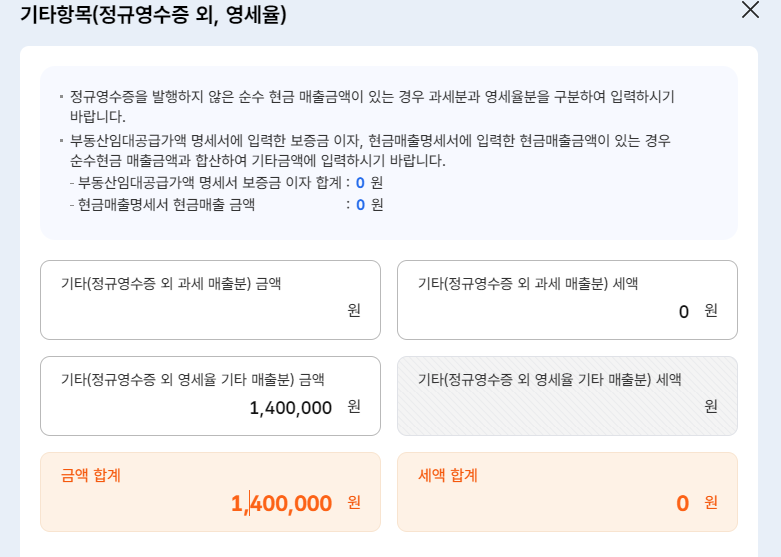Click the orange 금액 합계 label
This screenshot has height=557, width=781.
91,475
